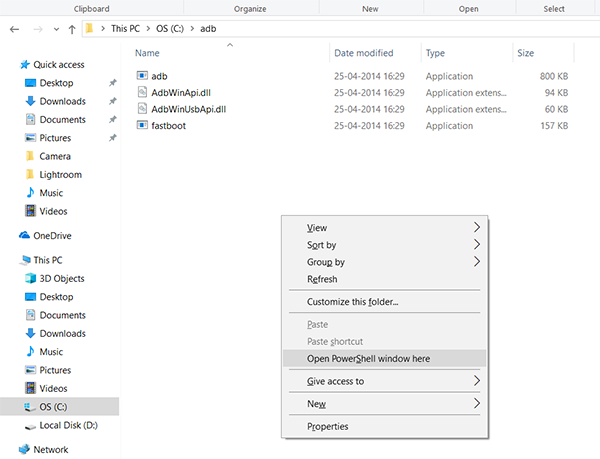Expand the New submenu in context menu

[385, 404]
